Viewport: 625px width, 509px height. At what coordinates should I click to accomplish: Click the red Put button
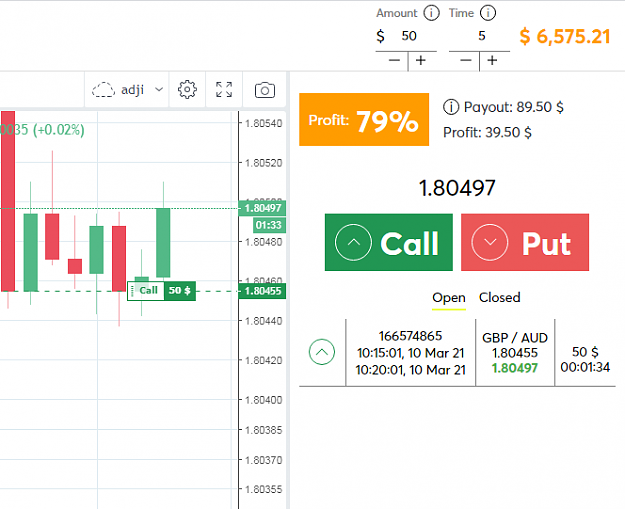click(x=525, y=242)
